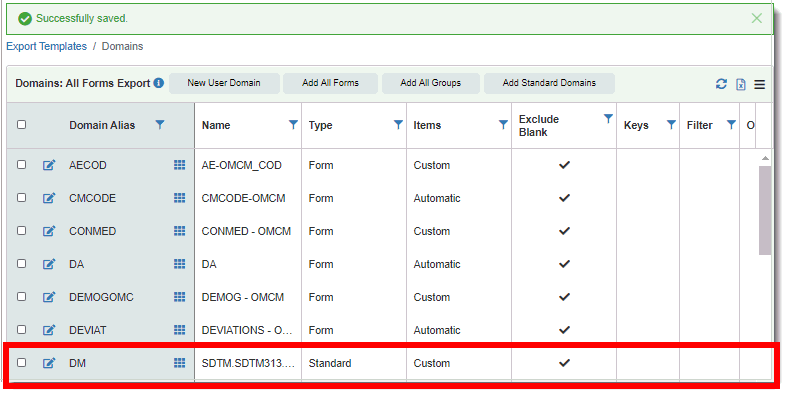Click the Add Standard Domains button

point(549,83)
